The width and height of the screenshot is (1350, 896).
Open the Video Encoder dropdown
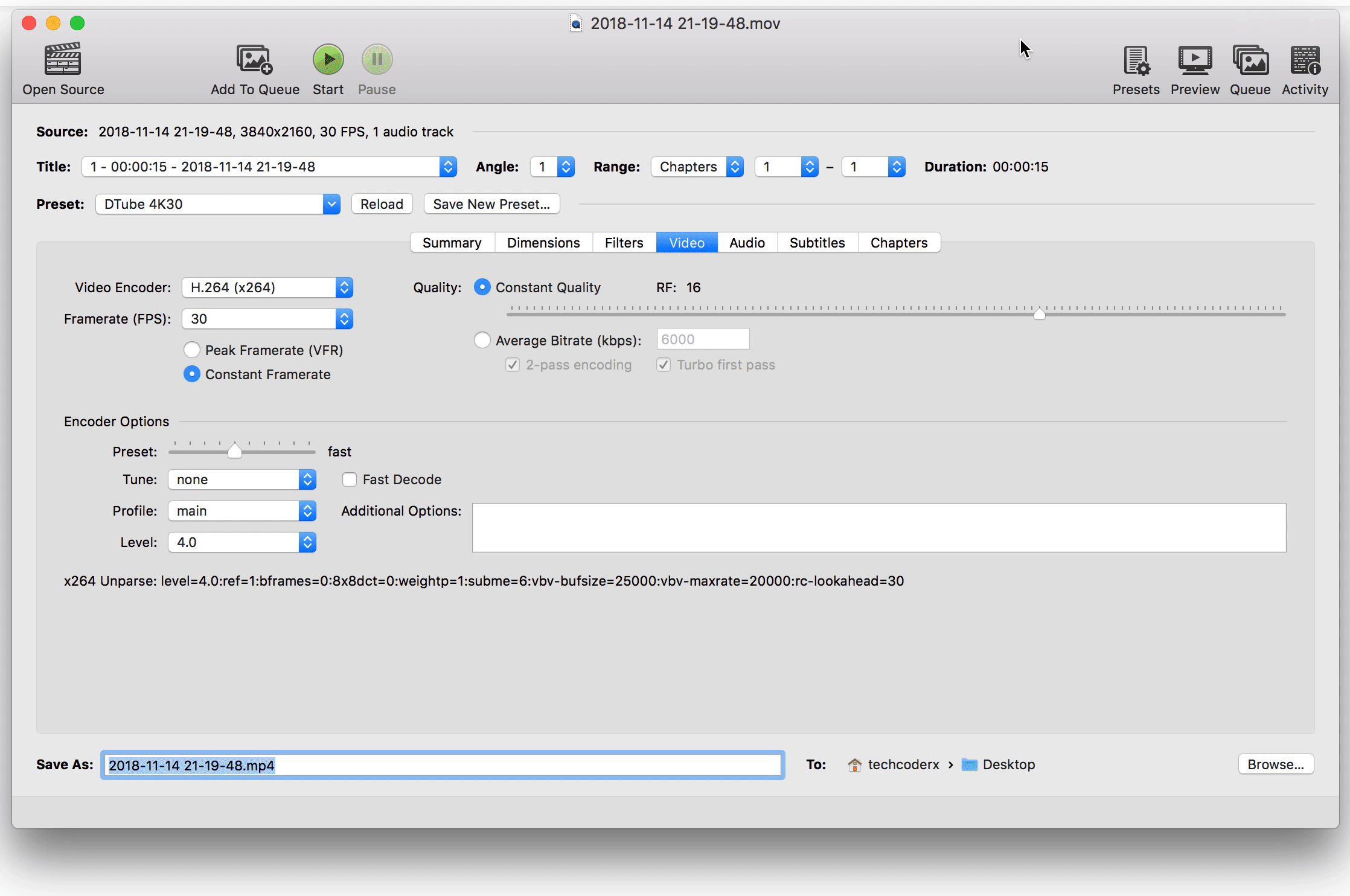pyautogui.click(x=267, y=287)
